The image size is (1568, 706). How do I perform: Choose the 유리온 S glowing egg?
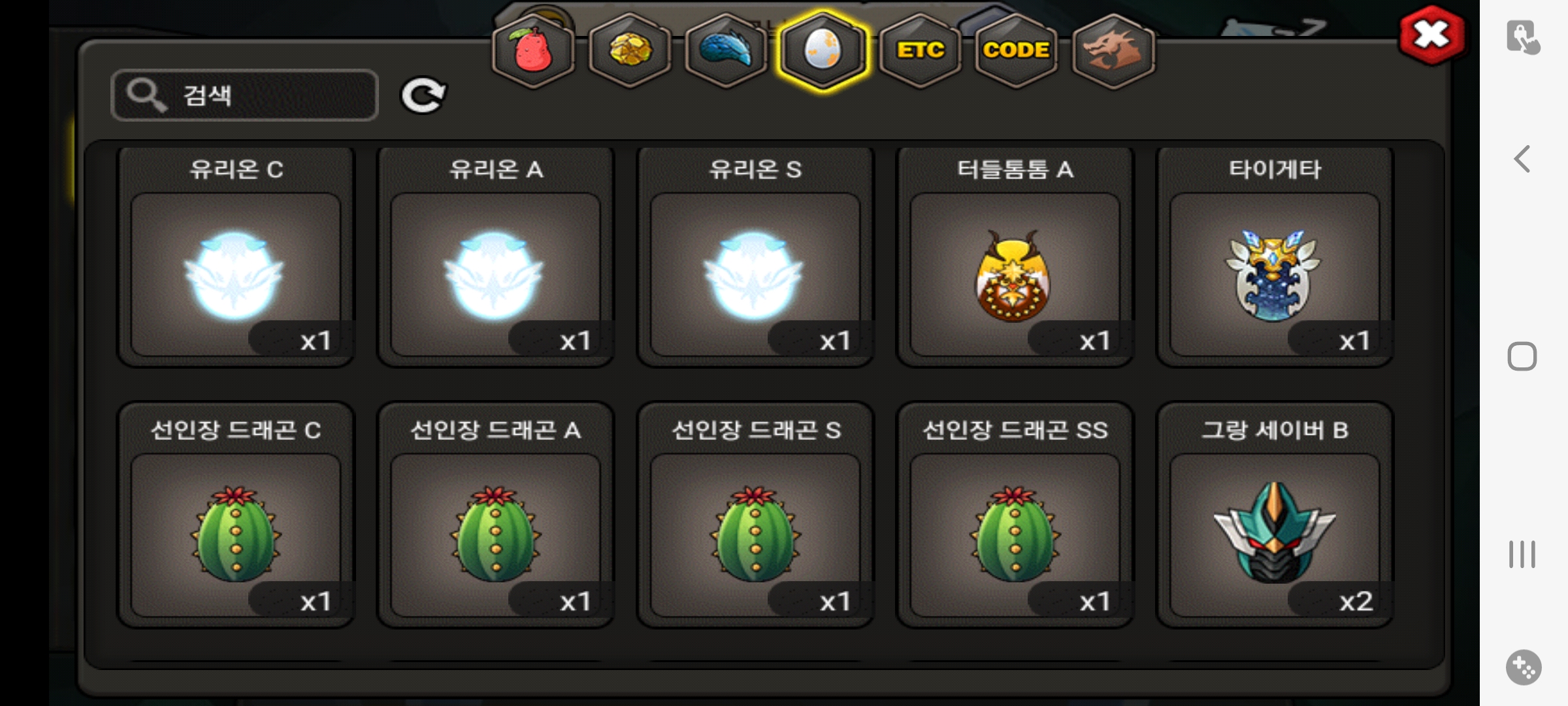coord(755,257)
